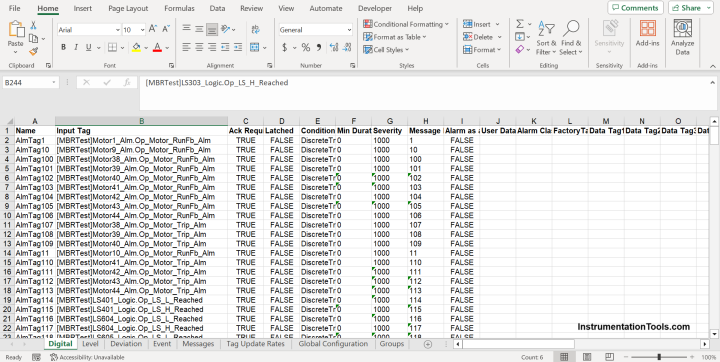Click the AutoSum sigma icon

[x=520, y=24]
